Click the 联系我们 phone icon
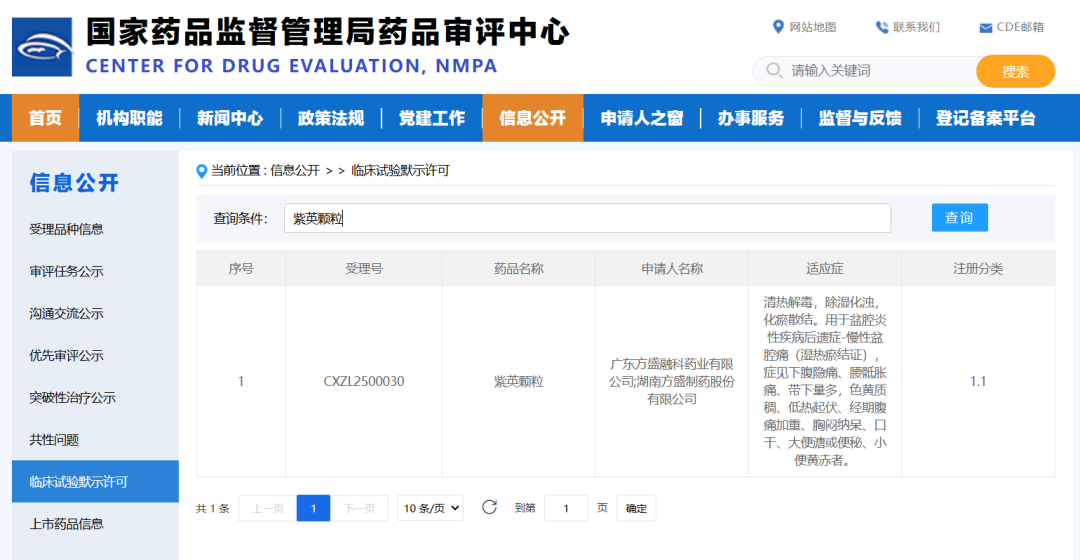Screen dimensions: 1080x560 point(882,27)
